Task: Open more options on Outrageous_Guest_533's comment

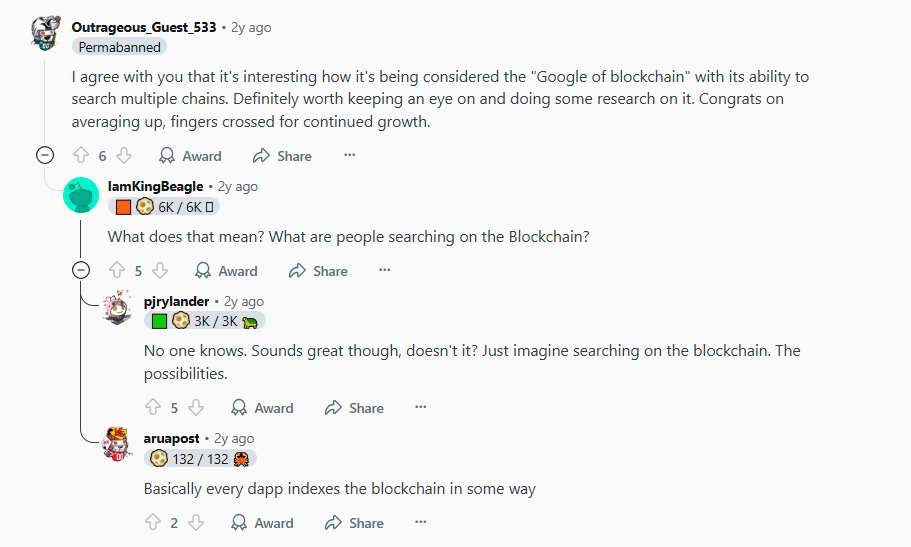Action: click(x=349, y=155)
